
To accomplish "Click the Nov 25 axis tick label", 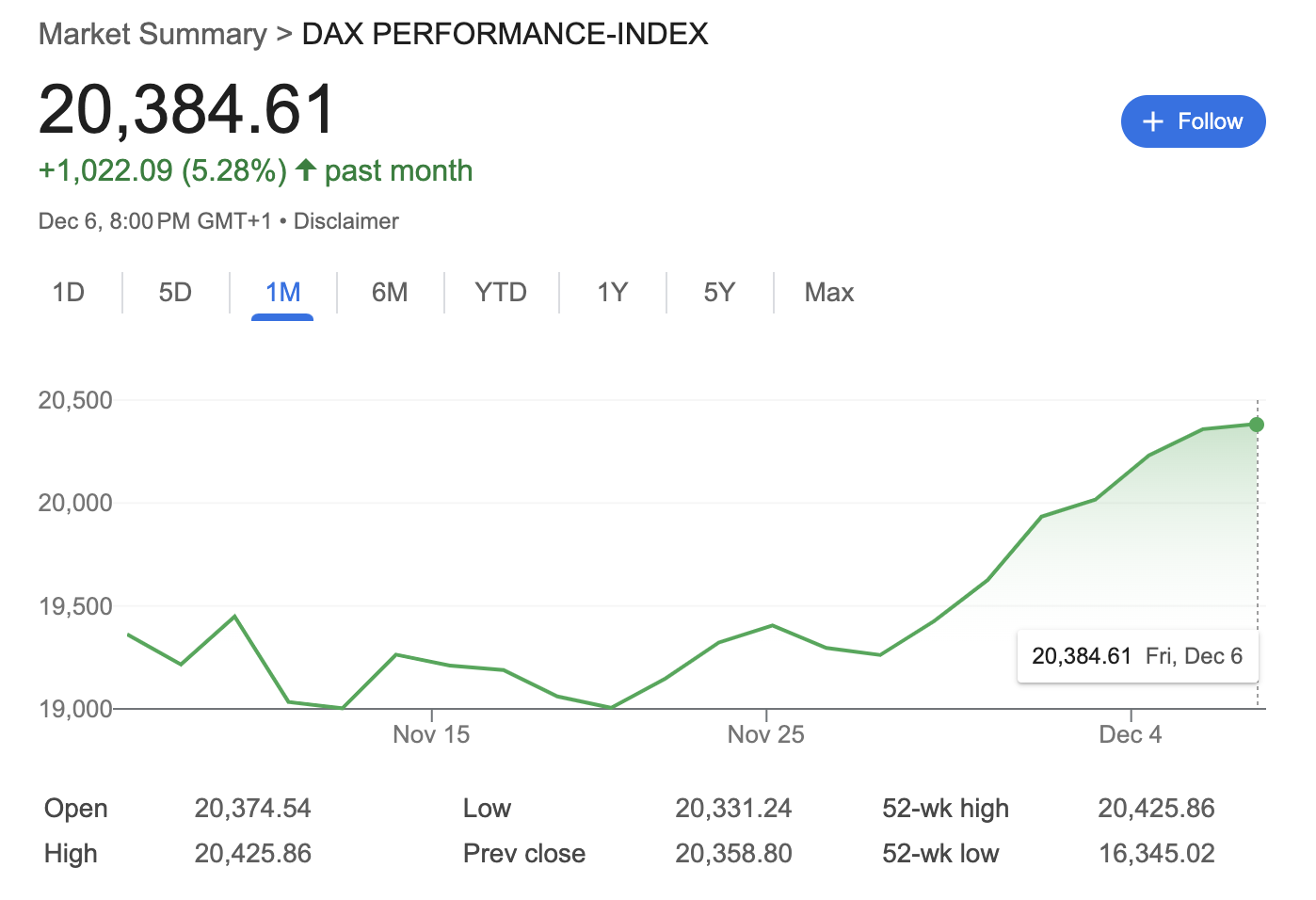I will (x=765, y=734).
